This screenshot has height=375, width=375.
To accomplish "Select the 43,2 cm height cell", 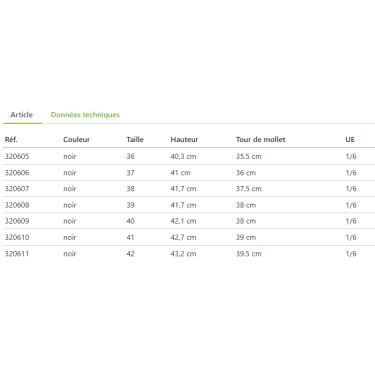I will [x=183, y=254].
